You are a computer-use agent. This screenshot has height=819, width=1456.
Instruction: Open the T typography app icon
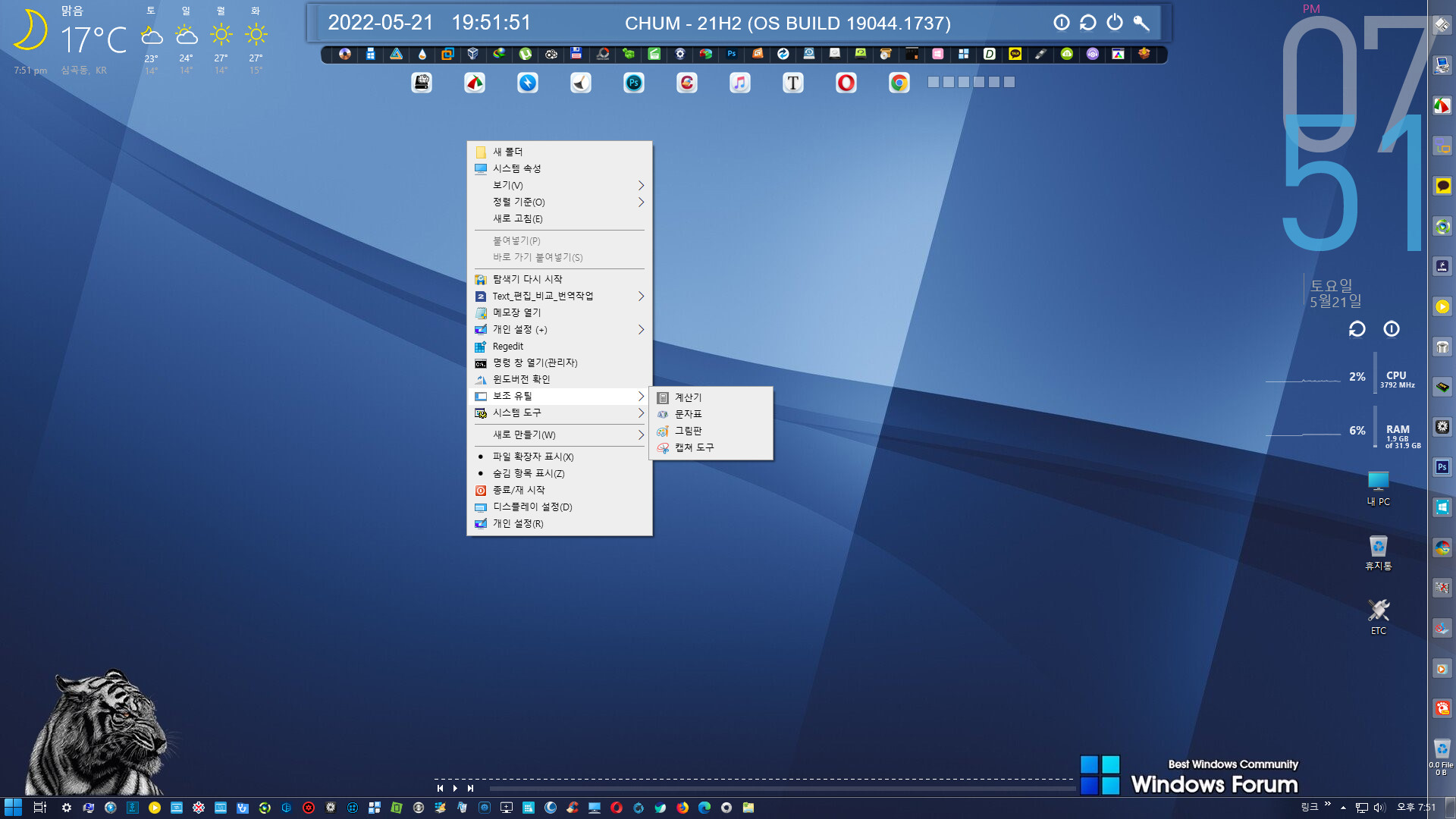coord(793,83)
